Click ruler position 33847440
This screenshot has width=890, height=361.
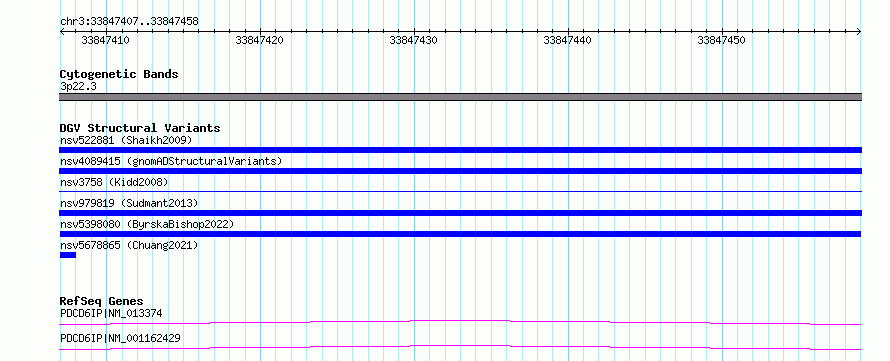click(568, 40)
